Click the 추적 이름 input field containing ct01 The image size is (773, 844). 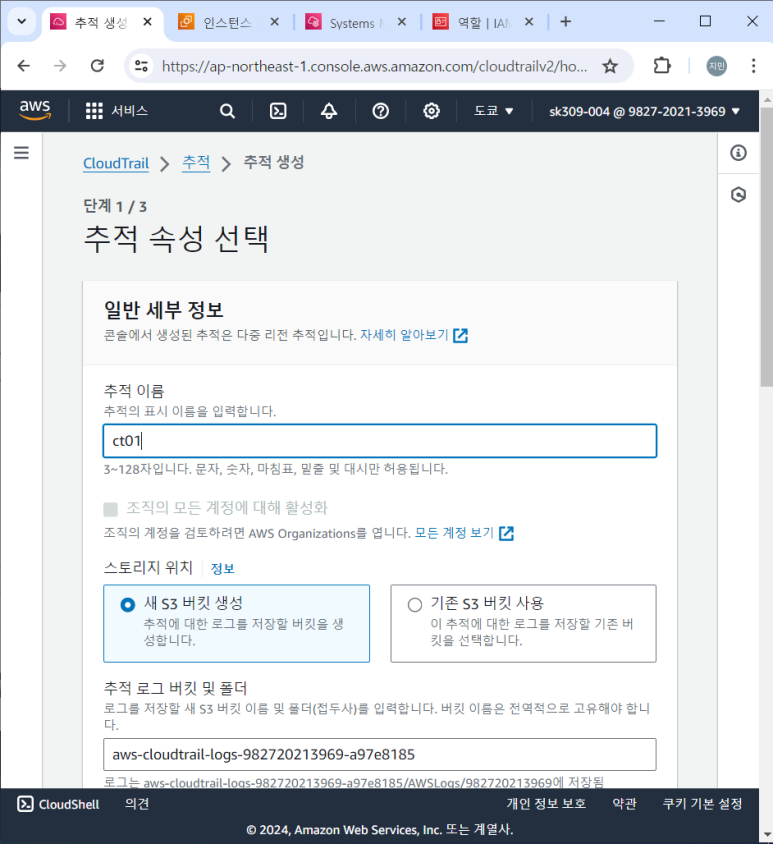(380, 441)
